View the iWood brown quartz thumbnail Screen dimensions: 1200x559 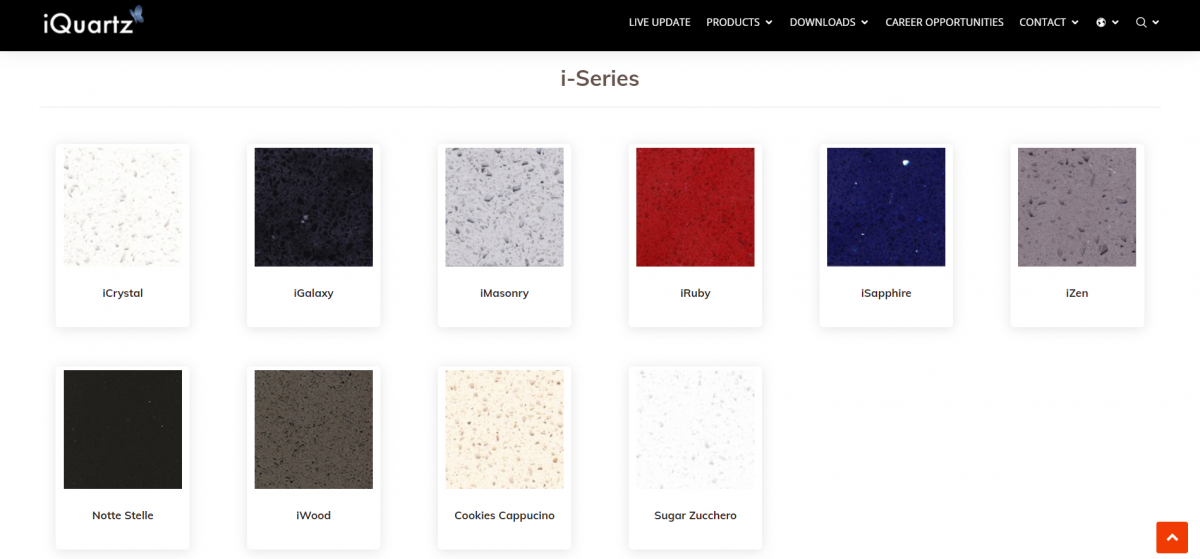click(314, 429)
